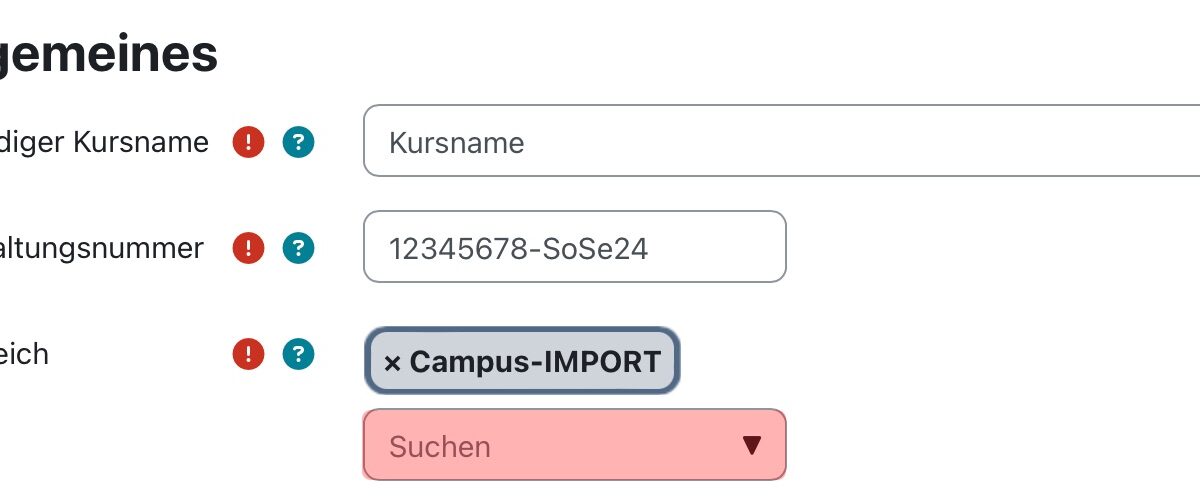
Task: Click the Kursname placeholder inside the first field
Action: (456, 142)
